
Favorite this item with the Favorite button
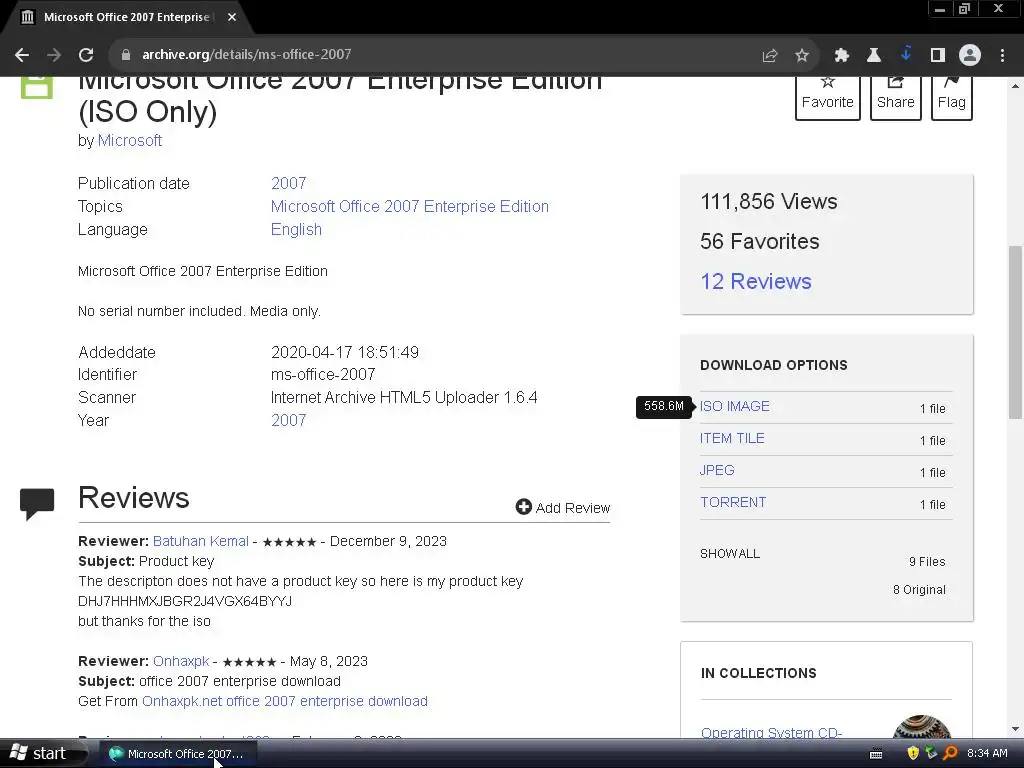coord(827,97)
